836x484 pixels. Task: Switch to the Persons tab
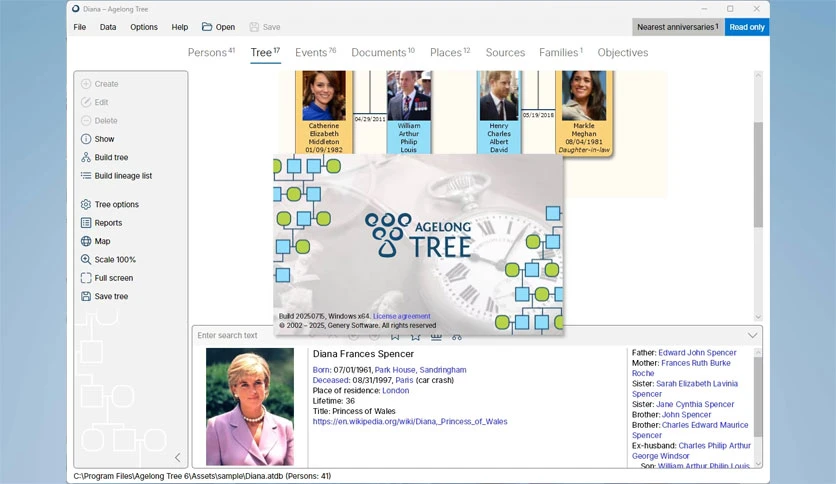point(211,52)
